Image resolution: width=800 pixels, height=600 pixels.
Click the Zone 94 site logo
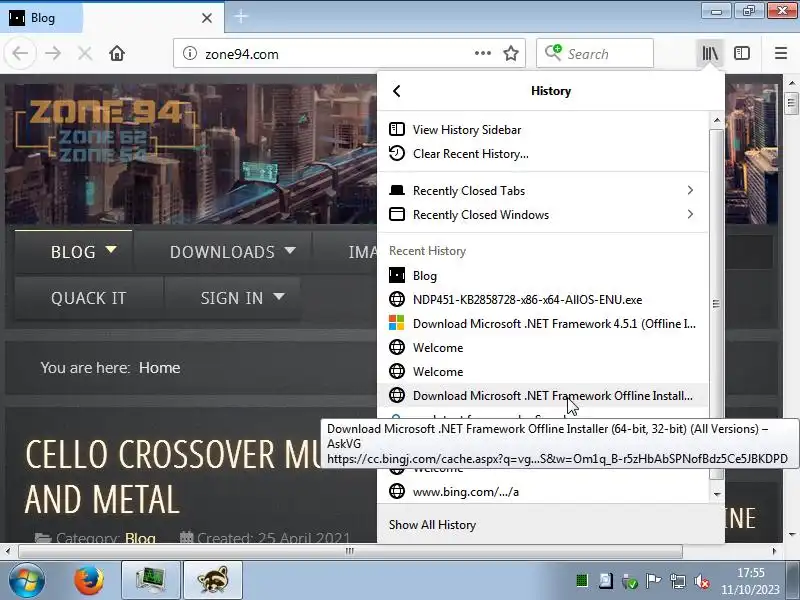(x=106, y=131)
